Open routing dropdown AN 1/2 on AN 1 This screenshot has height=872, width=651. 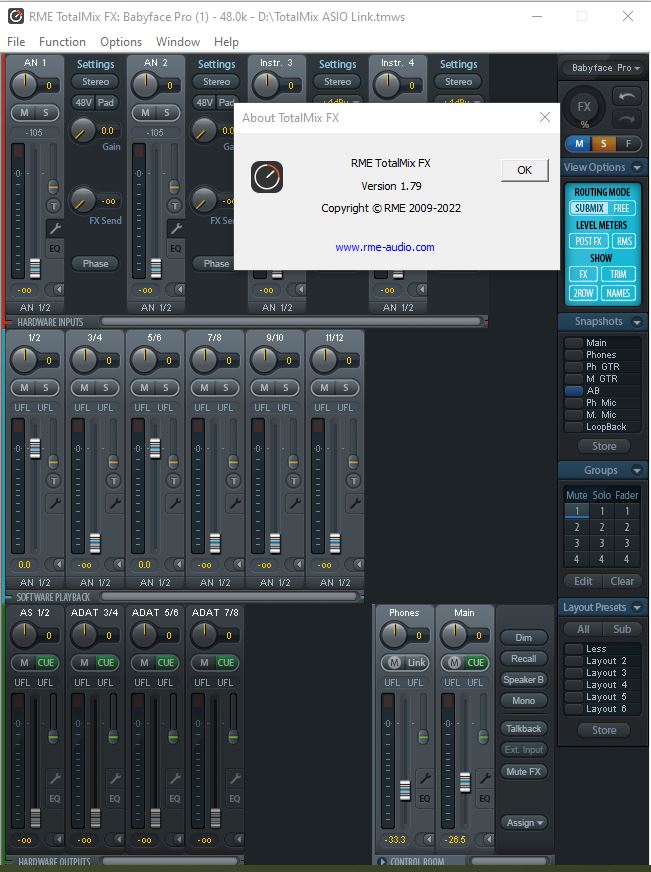point(35,308)
